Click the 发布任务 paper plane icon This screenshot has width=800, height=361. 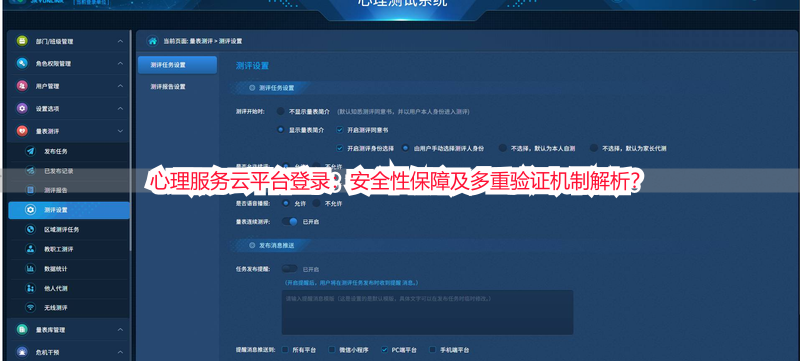pyautogui.click(x=31, y=151)
